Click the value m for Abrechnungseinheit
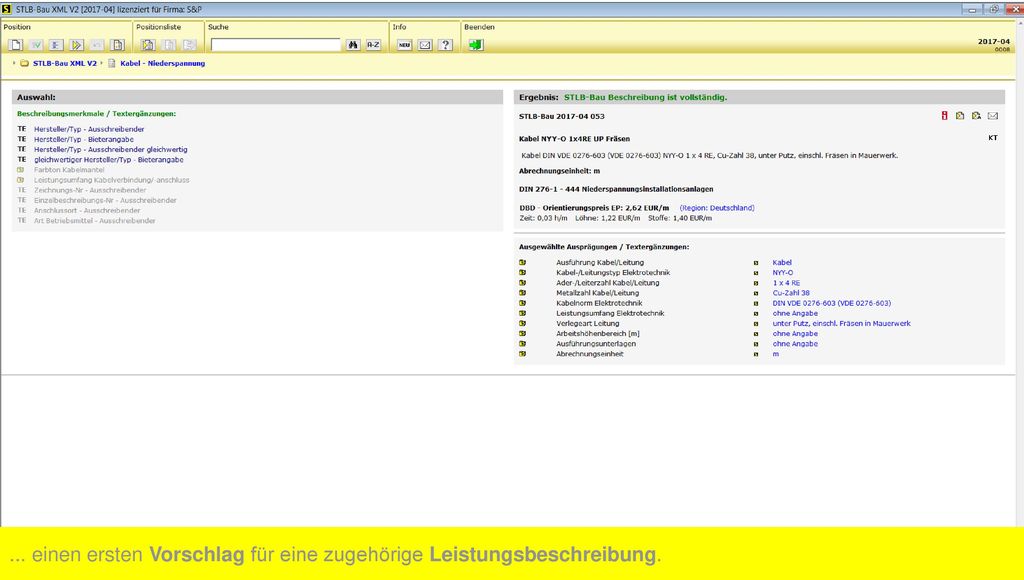 [776, 354]
